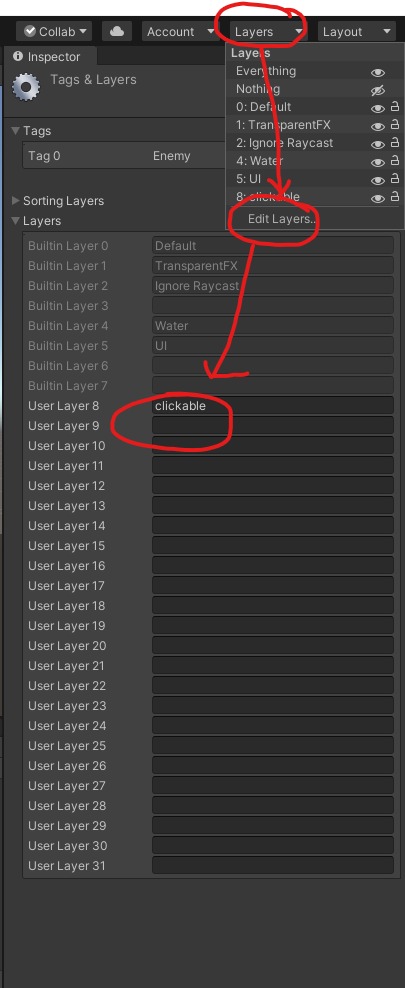
Task: Select Edit Layers... menu entry
Action: [281, 219]
